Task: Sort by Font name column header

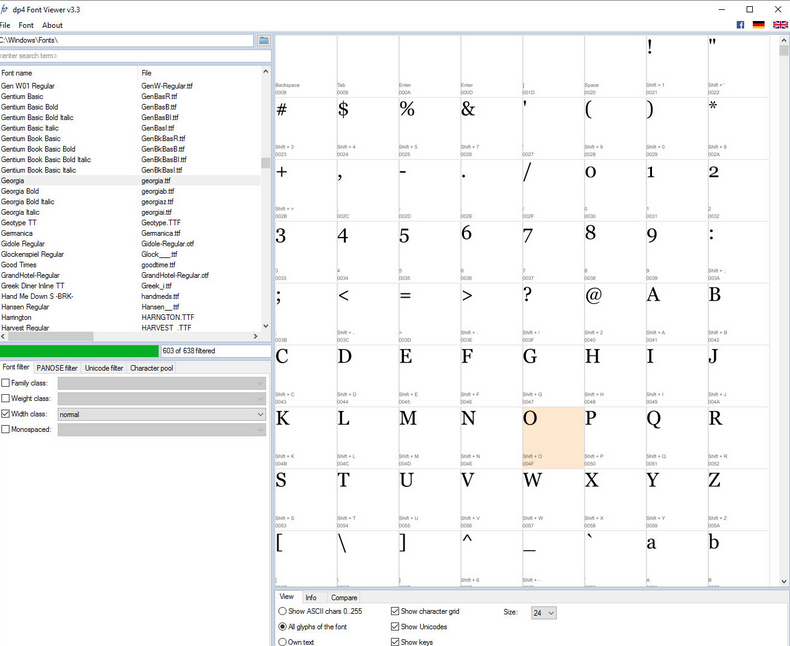Action: coord(69,73)
